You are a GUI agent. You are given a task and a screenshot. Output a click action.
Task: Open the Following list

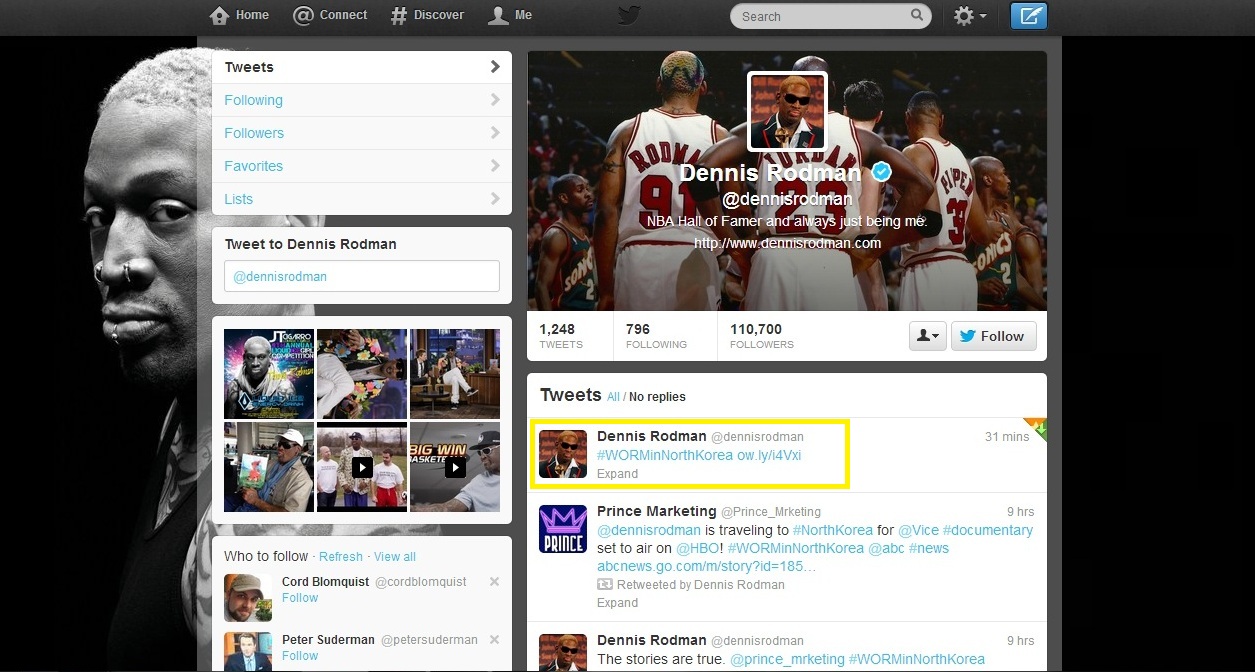coord(362,100)
